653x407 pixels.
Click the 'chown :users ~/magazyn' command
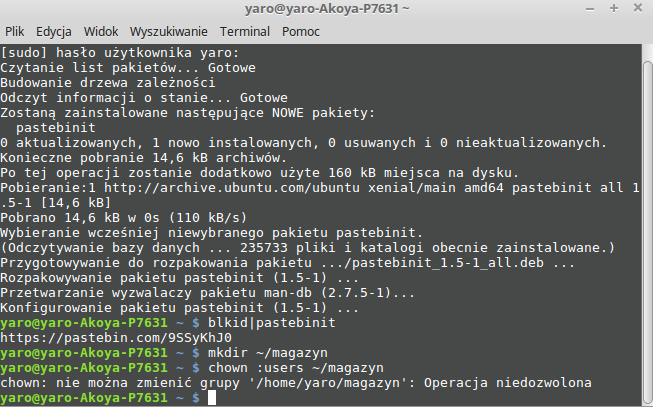click(x=296, y=368)
